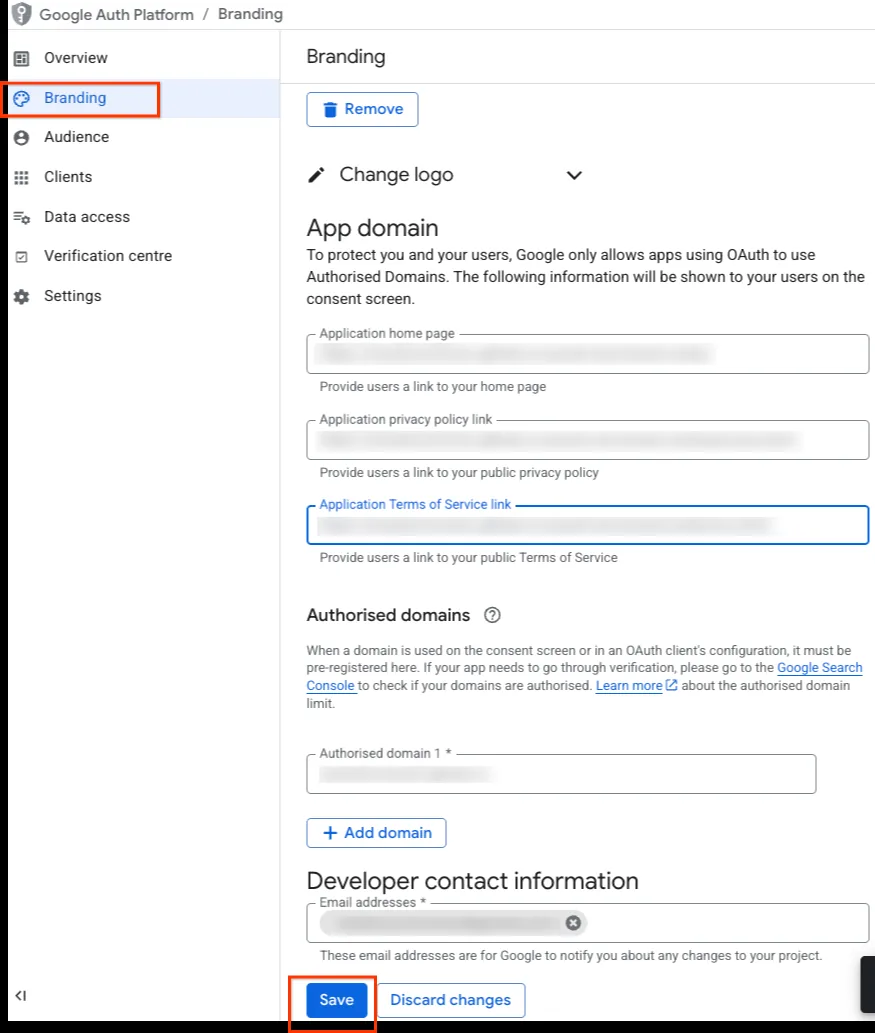Image resolution: width=875 pixels, height=1033 pixels.
Task: Add another authorised domain
Action: point(376,833)
